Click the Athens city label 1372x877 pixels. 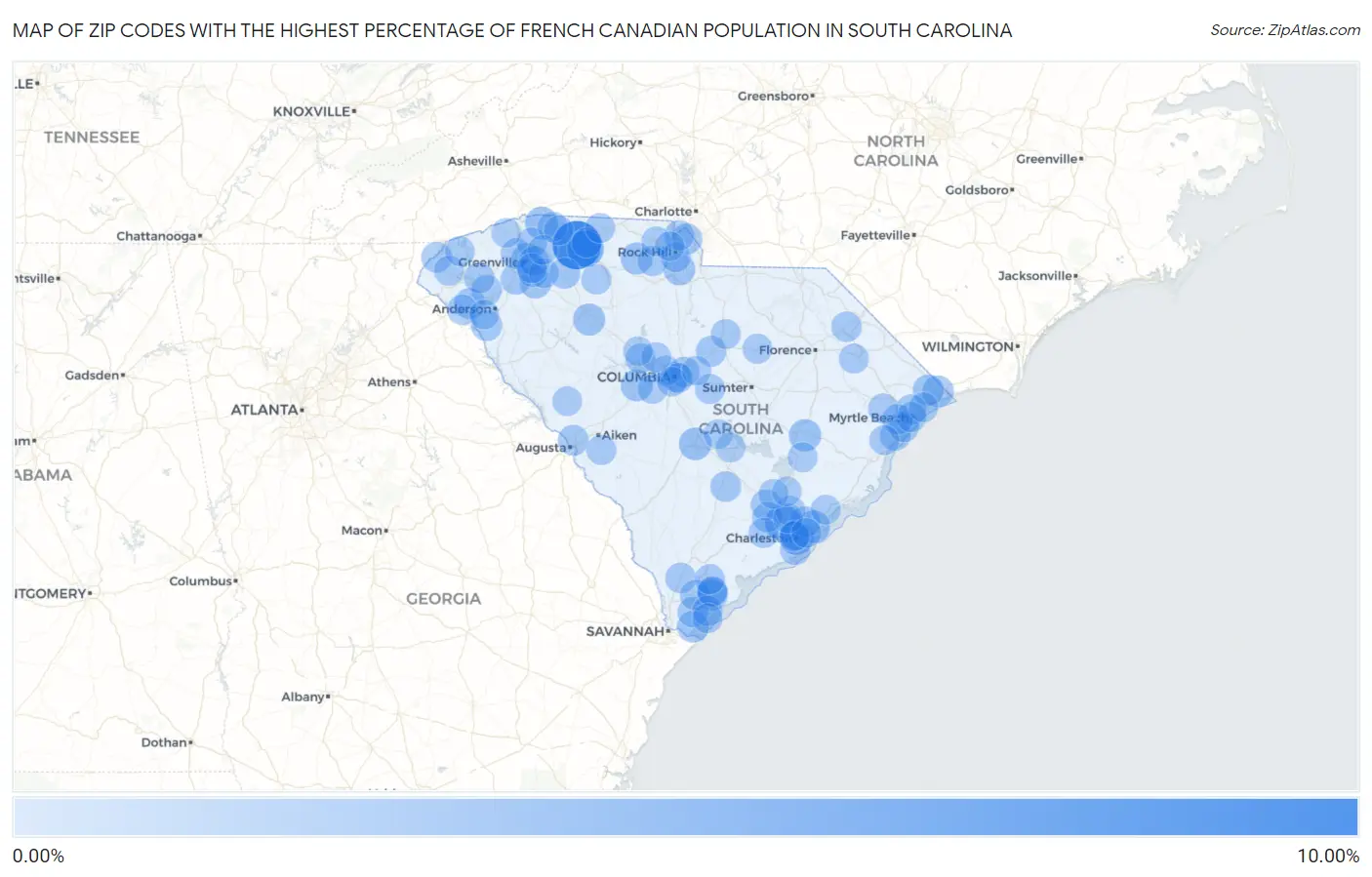pyautogui.click(x=391, y=381)
